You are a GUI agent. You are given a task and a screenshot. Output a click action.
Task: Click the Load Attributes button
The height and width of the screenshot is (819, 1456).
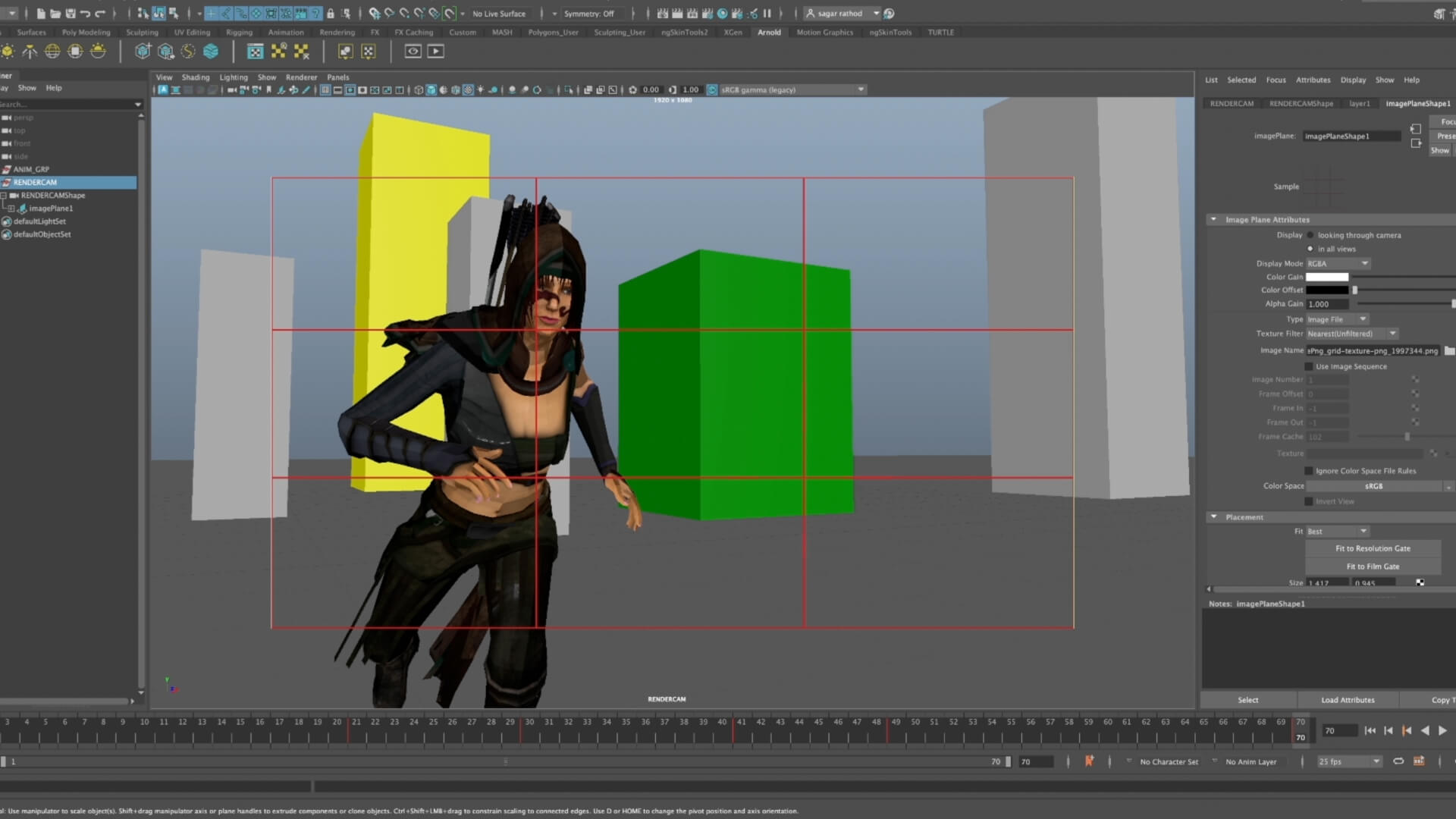click(1348, 699)
